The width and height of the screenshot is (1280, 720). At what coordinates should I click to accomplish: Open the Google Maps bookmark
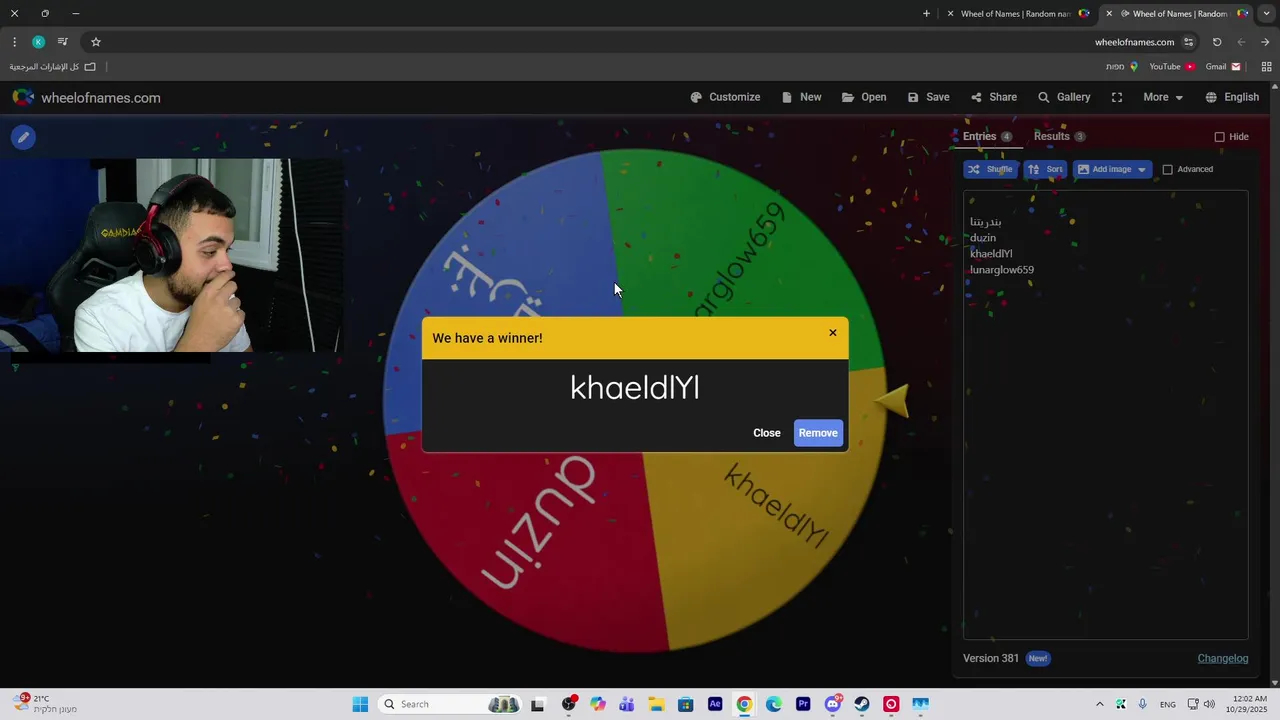[x=1121, y=67]
